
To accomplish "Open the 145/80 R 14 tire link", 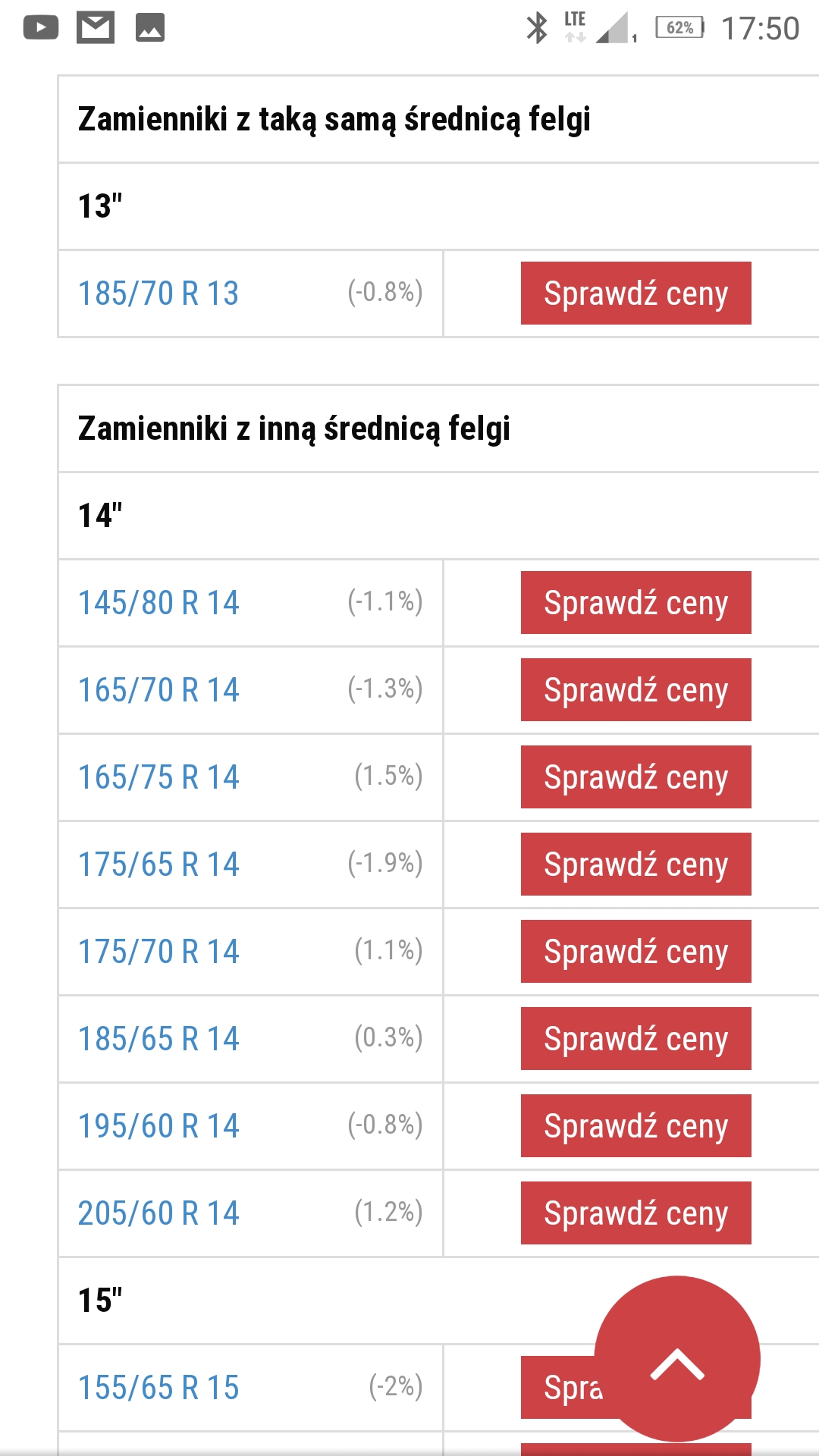I will (x=158, y=603).
